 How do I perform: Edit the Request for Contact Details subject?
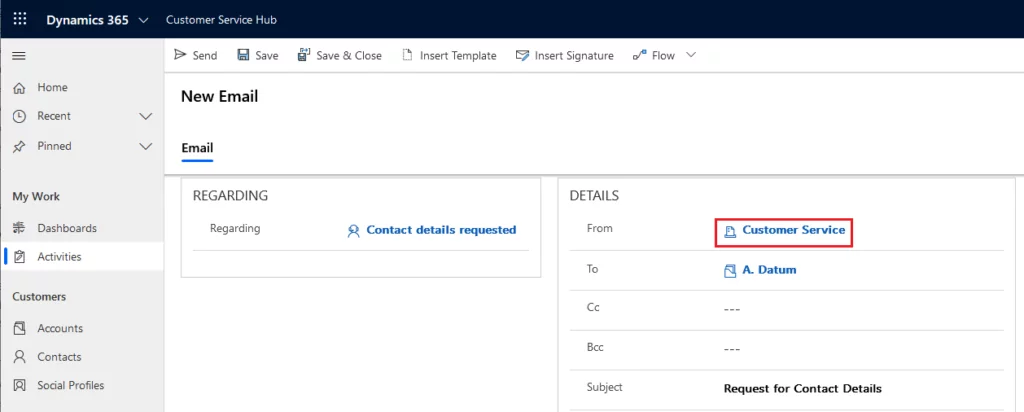coord(803,388)
